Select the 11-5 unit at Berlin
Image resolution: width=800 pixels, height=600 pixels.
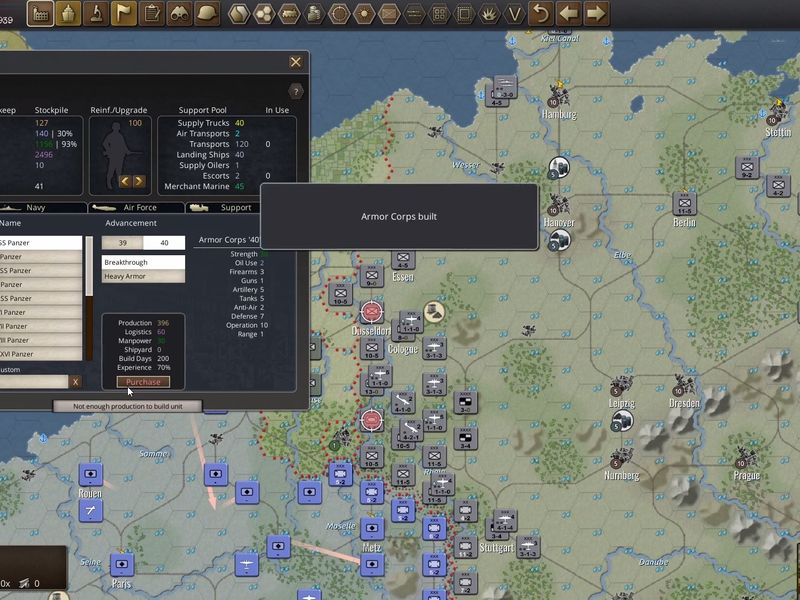685,205
